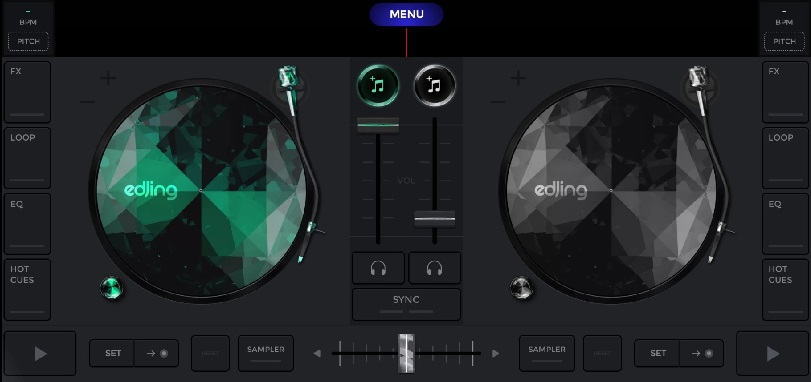Click the gray edjing vinyl platter
Image resolution: width=811 pixels, height=382 pixels.
(x=611, y=191)
